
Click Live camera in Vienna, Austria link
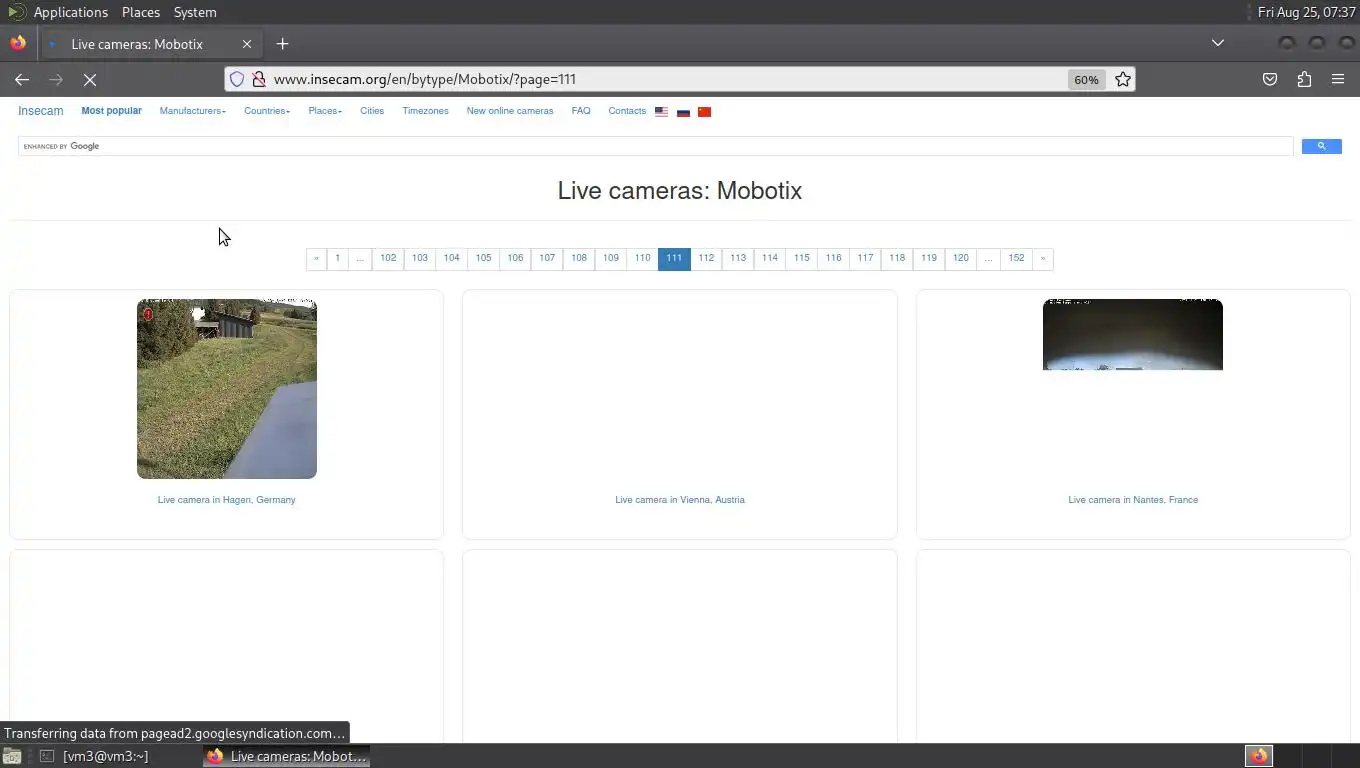click(x=680, y=500)
